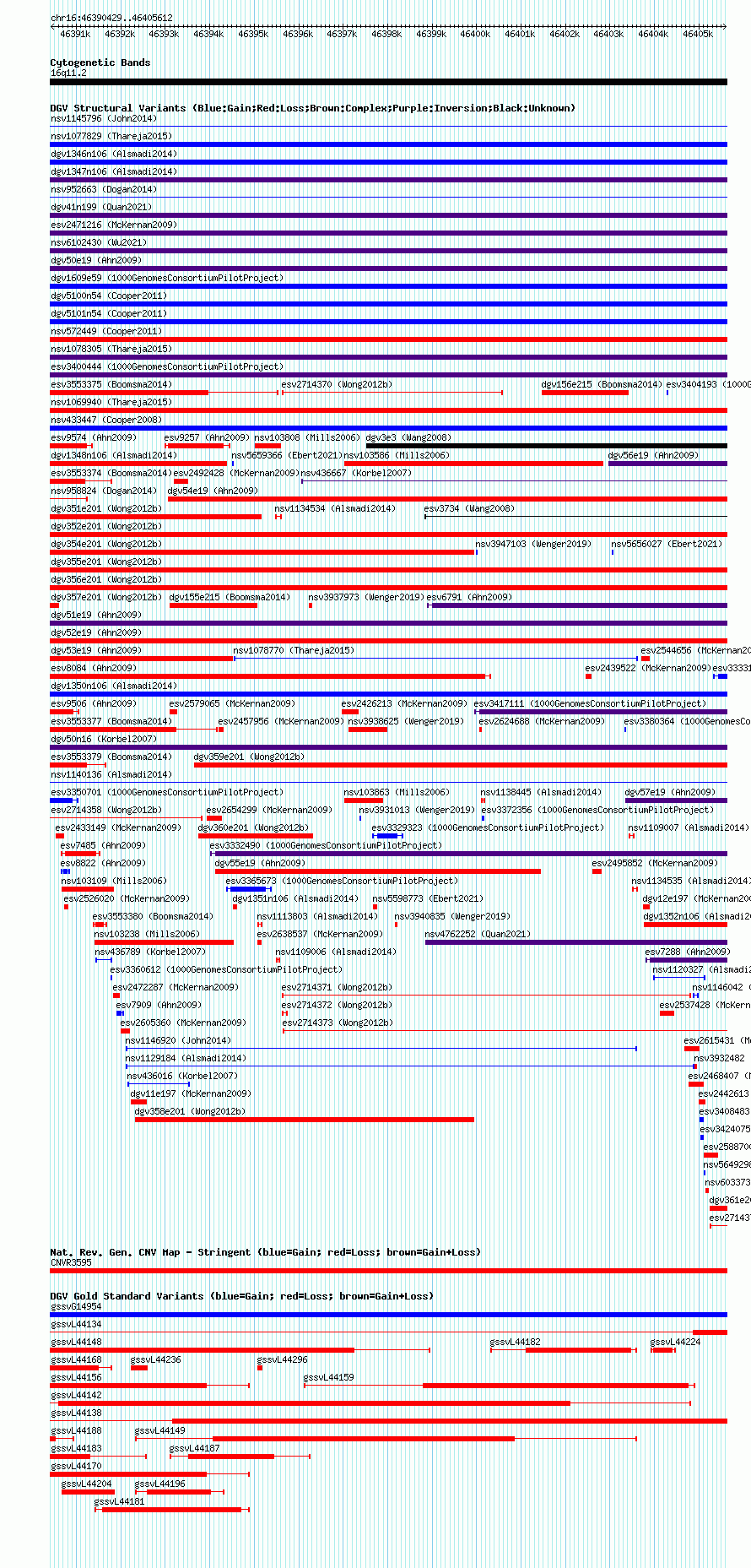Open dgv5101n54 (Cooper2011) entry
The image size is (751, 1568).
109,313
